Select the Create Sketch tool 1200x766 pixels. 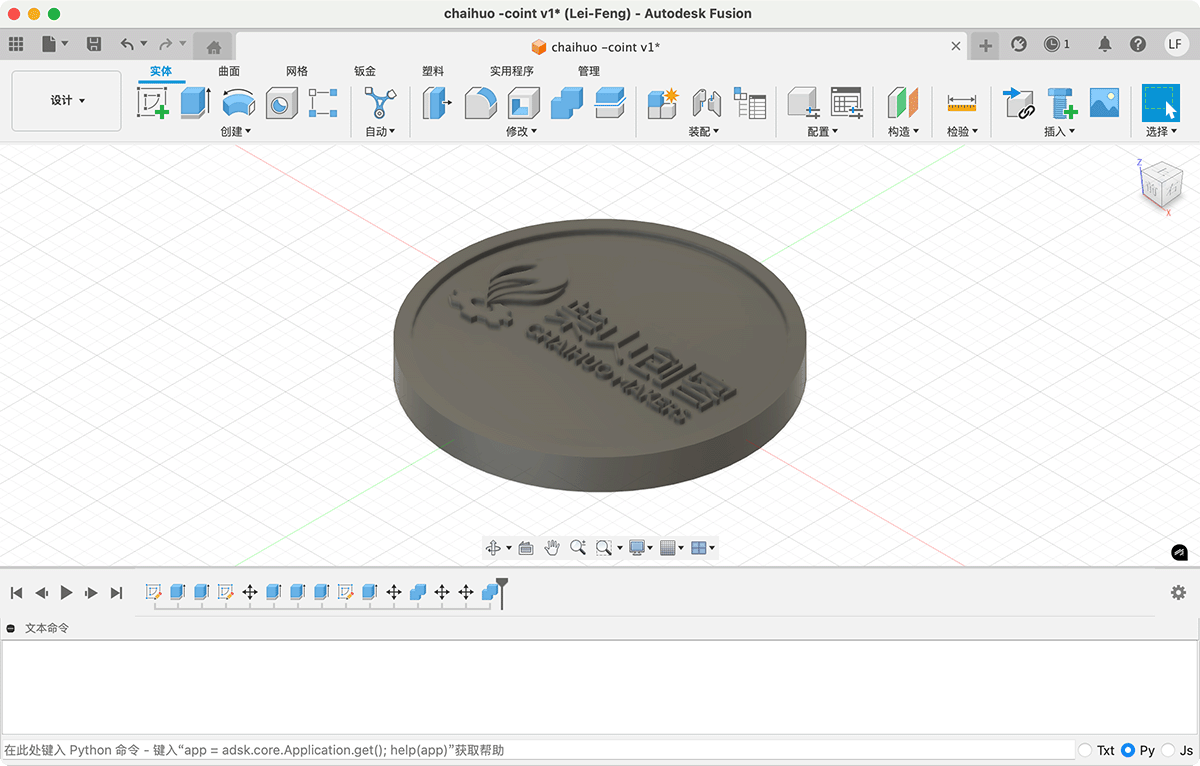tap(153, 103)
